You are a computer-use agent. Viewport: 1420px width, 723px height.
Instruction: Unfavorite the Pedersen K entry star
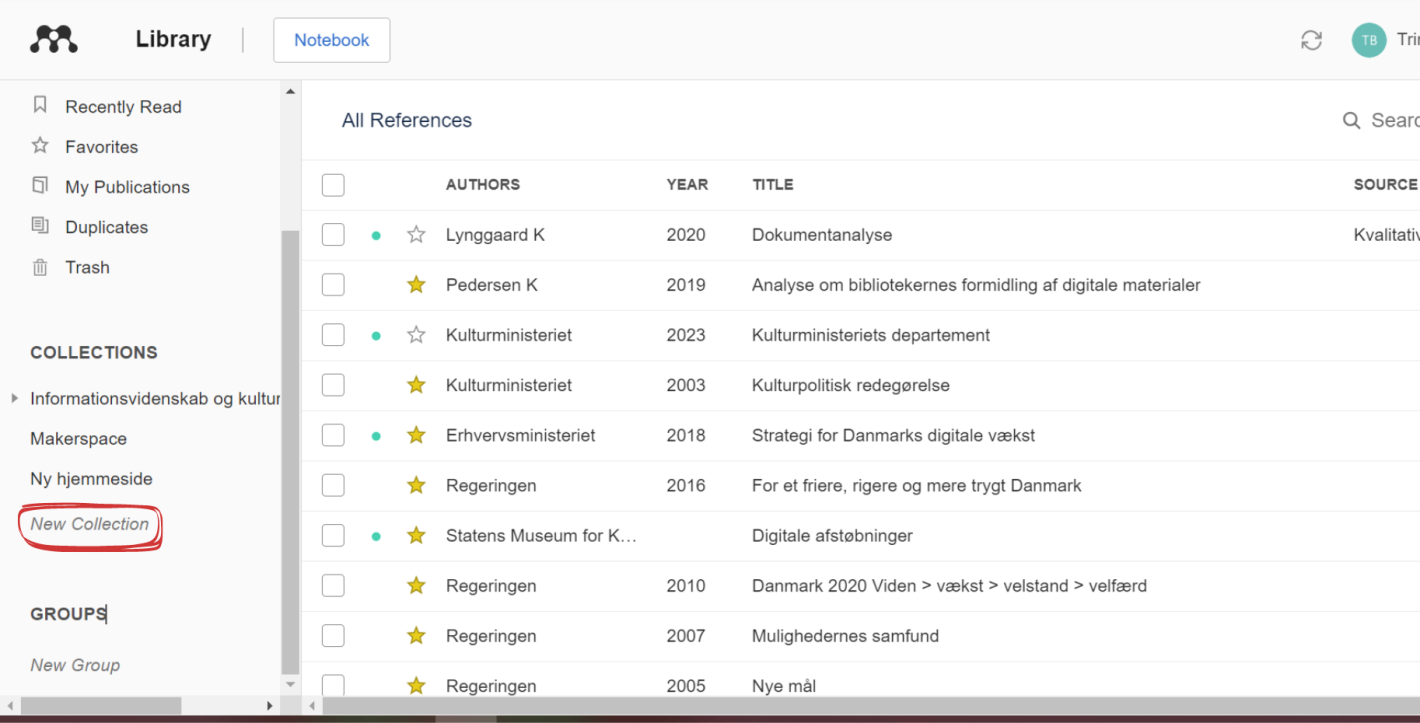pyautogui.click(x=416, y=285)
